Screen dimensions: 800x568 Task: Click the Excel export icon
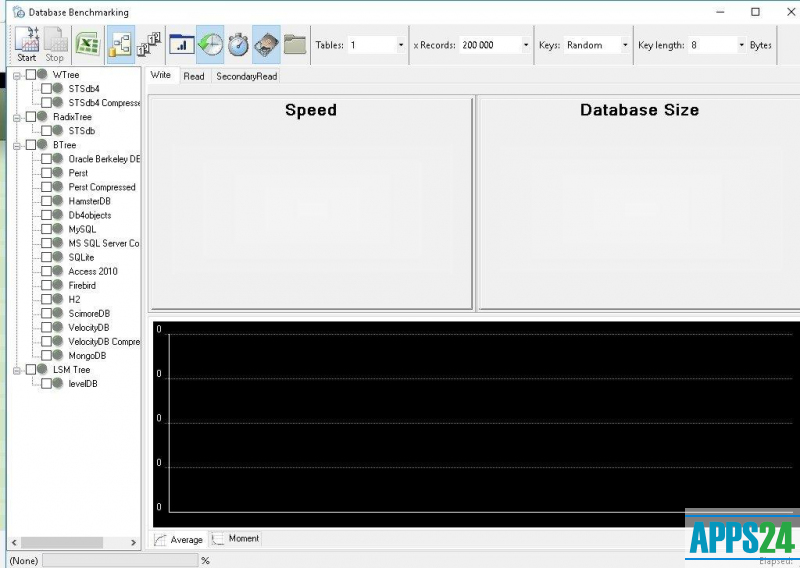click(88, 45)
